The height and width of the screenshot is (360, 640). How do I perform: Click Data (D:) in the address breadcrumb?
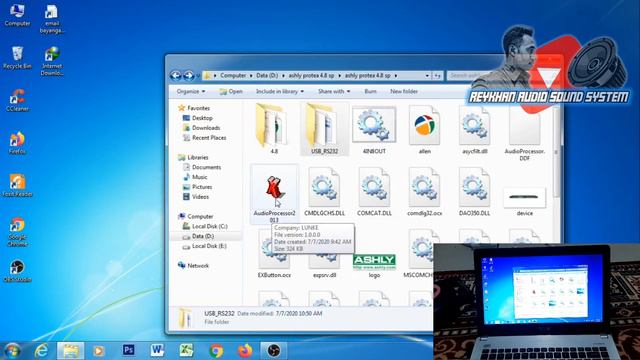click(x=267, y=76)
